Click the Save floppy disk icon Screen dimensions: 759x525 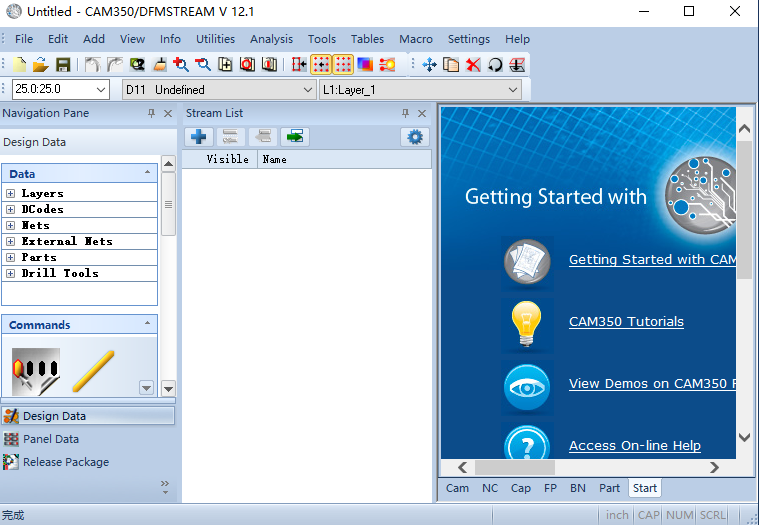click(63, 64)
